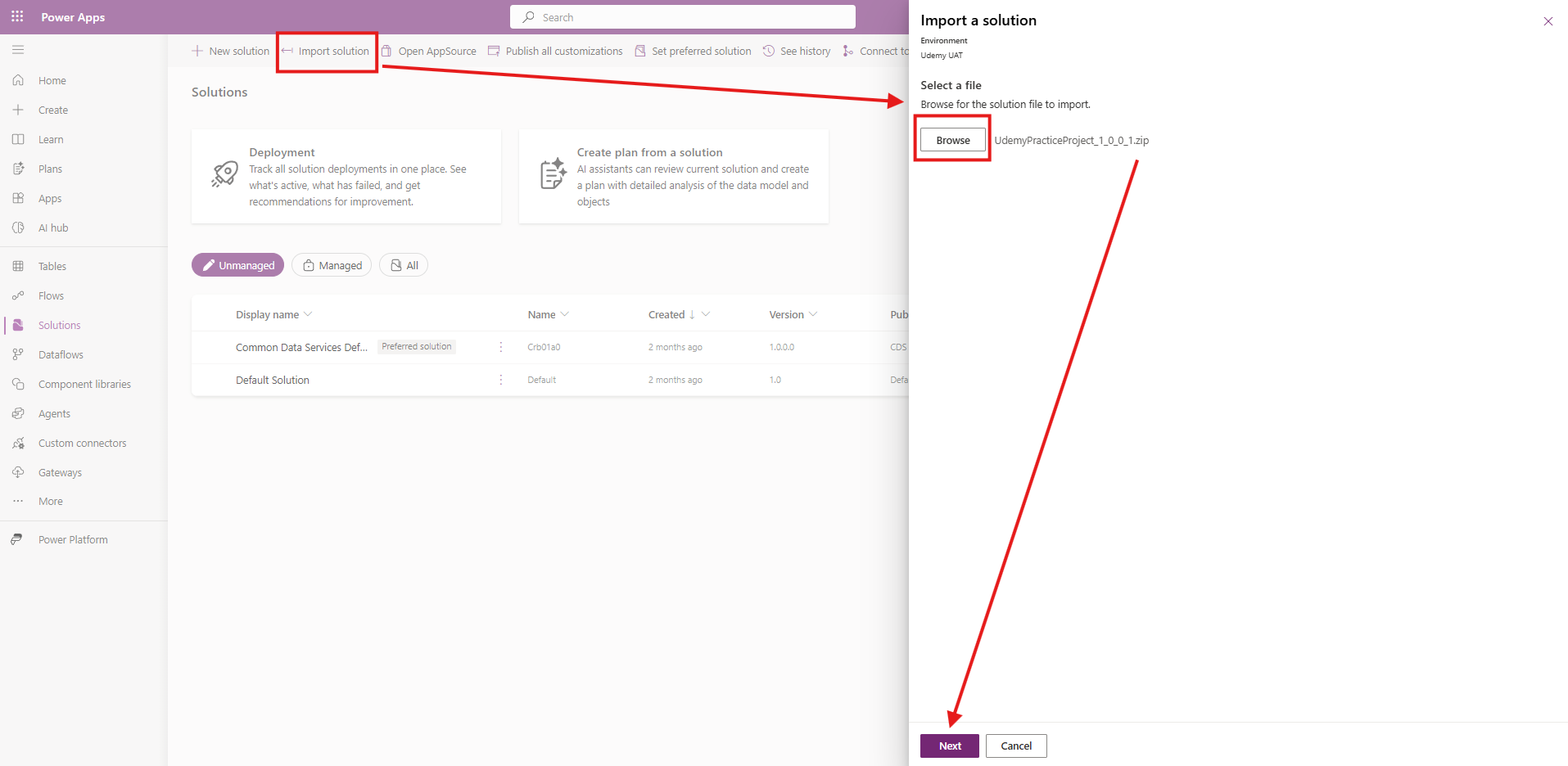Click the Tables icon in sidebar
The image size is (1568, 766).
pos(18,266)
